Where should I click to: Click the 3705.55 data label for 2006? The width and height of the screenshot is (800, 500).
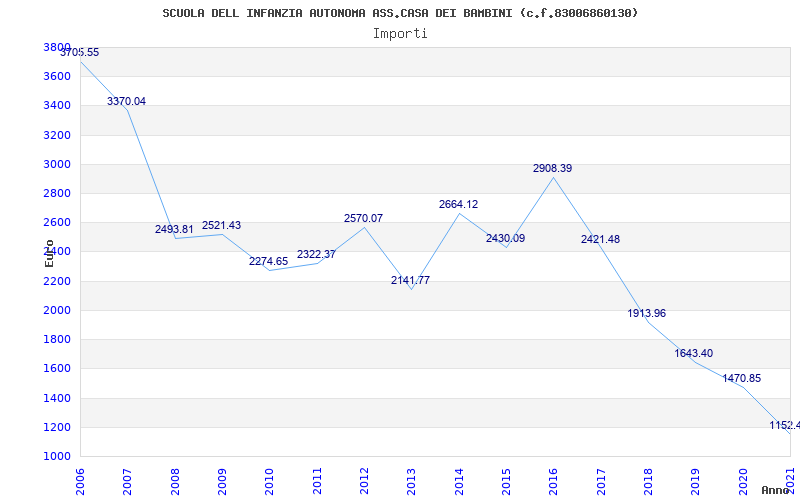click(80, 53)
